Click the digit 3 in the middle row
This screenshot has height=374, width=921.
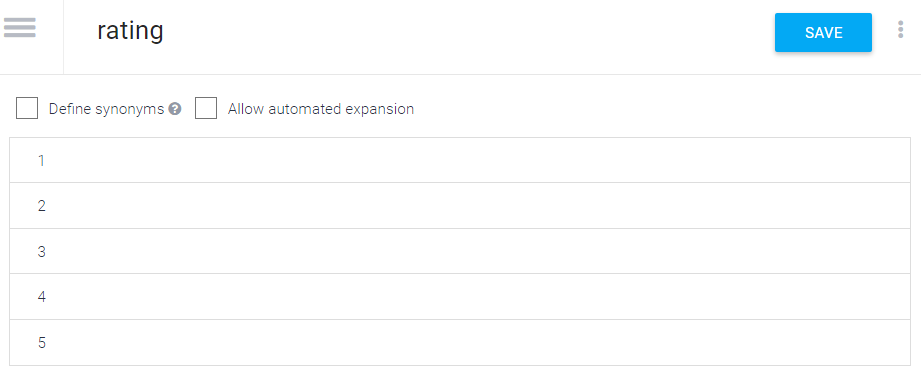[x=41, y=251]
